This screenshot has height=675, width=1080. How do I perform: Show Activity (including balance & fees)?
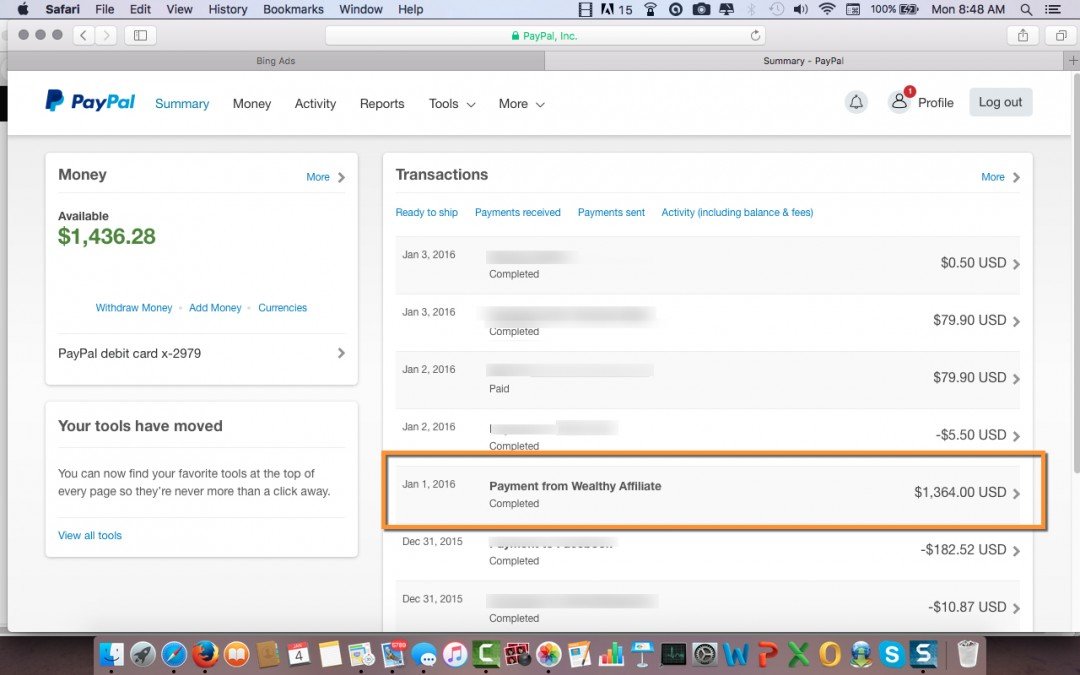tap(737, 212)
